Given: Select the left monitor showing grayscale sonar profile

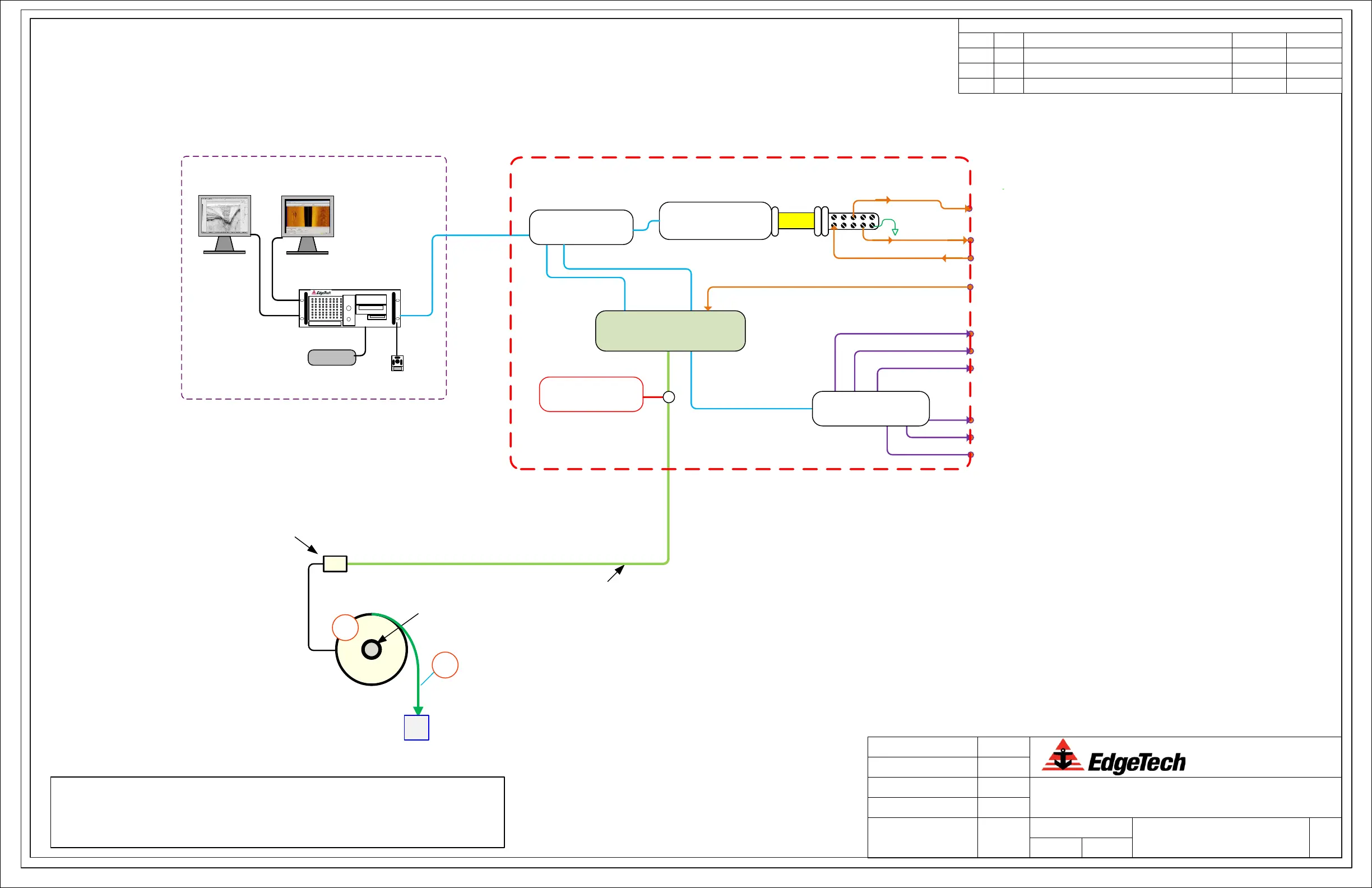Looking at the screenshot, I should tap(225, 224).
